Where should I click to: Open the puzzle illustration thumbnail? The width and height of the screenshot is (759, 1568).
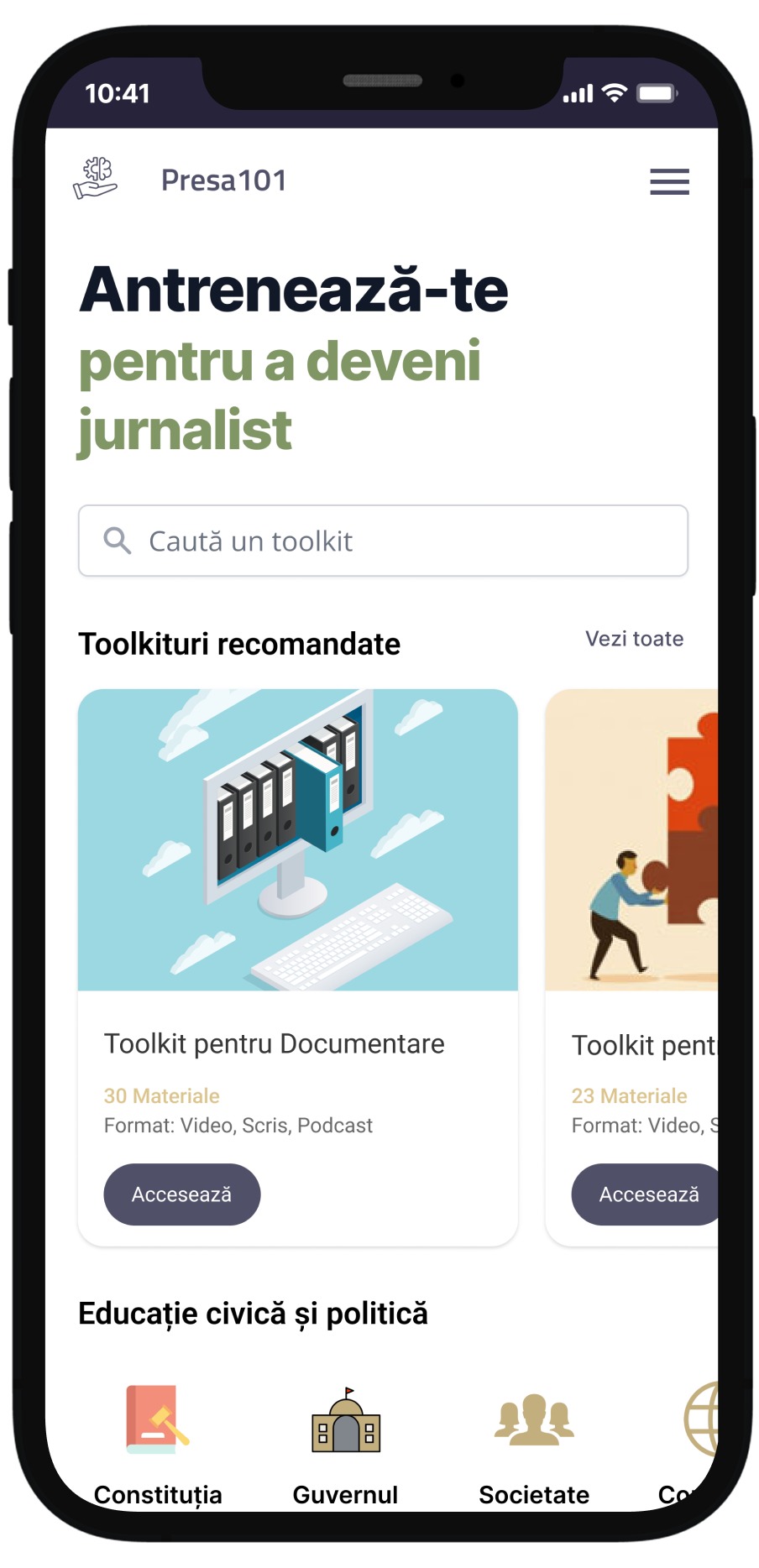click(631, 839)
